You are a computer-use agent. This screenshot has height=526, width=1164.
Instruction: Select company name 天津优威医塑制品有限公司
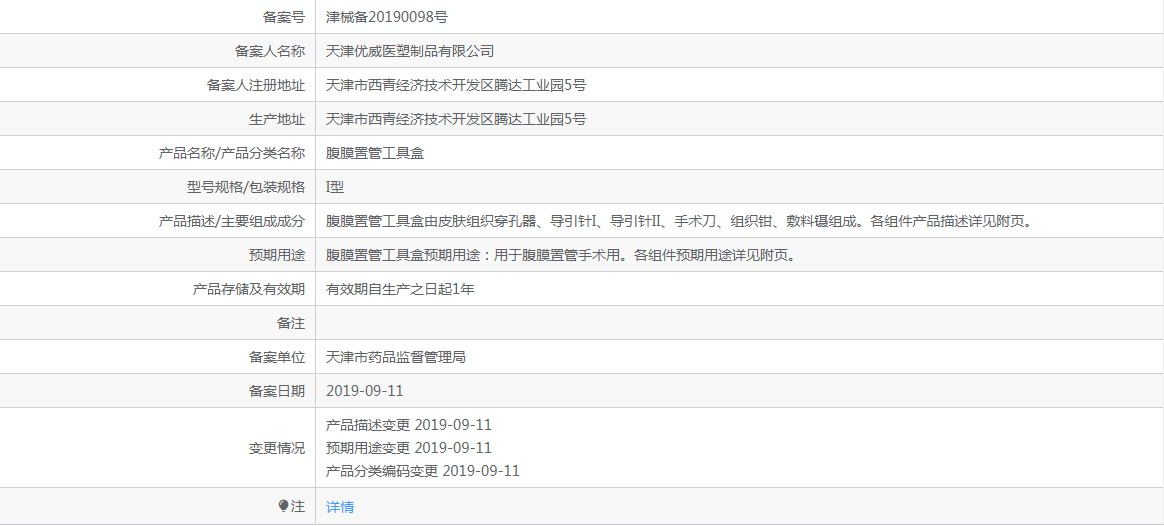pyautogui.click(x=410, y=51)
